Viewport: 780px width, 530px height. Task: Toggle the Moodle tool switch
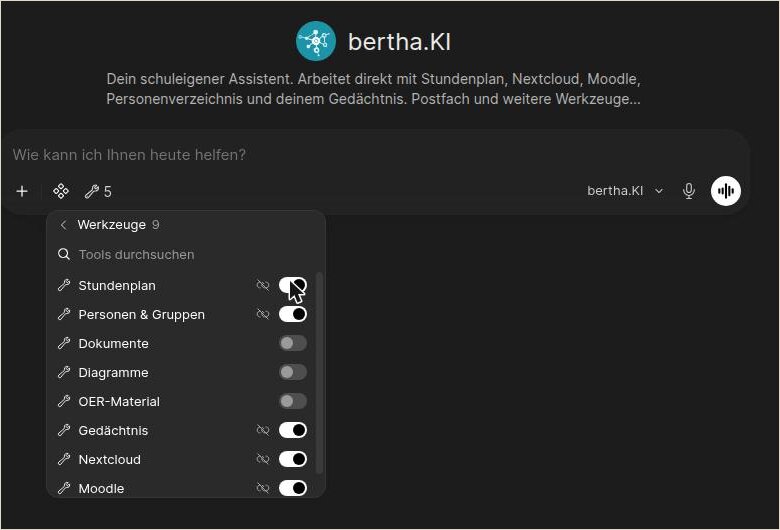coord(292,488)
